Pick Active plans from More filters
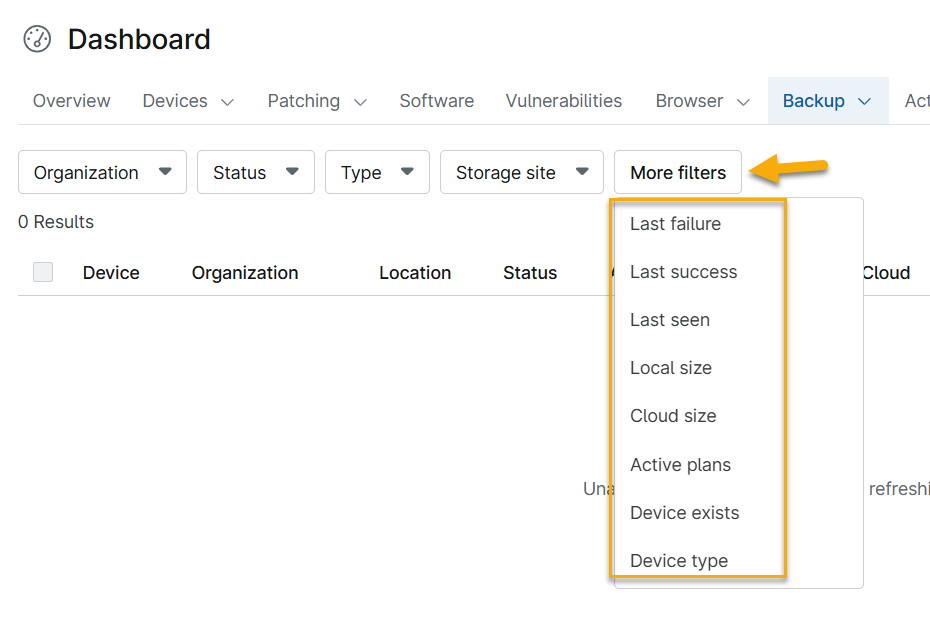Viewport: 930px width, 626px height. (x=680, y=465)
